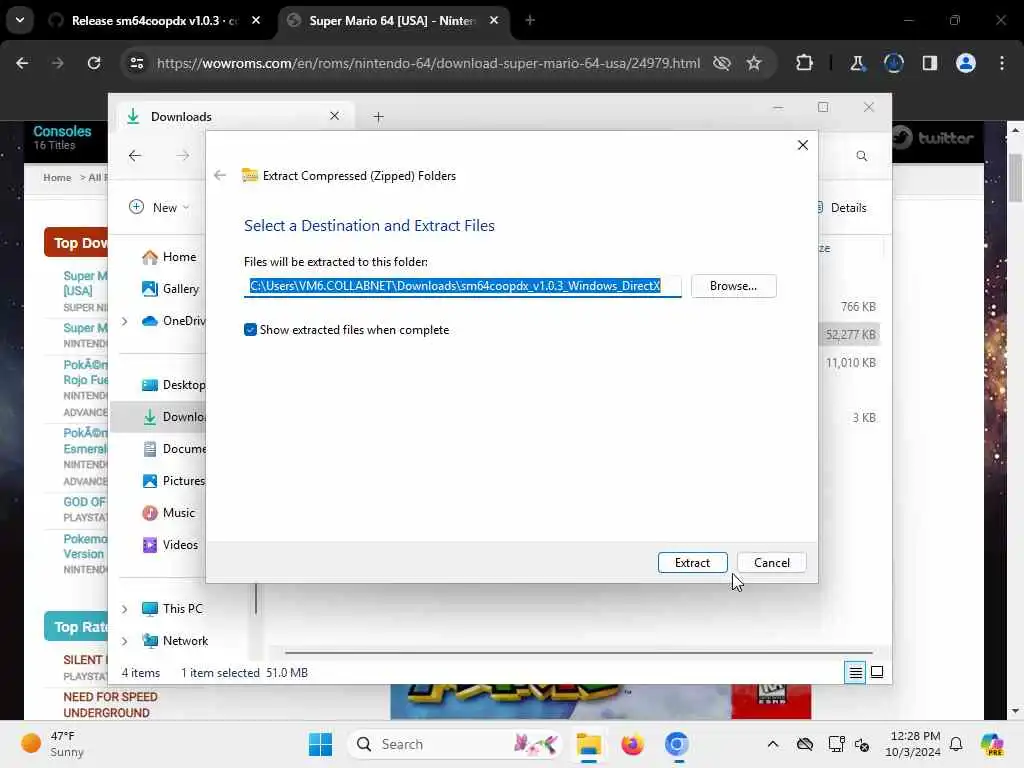Open Chrome Labs flask icon
Image resolution: width=1024 pixels, height=768 pixels.
pos(857,63)
